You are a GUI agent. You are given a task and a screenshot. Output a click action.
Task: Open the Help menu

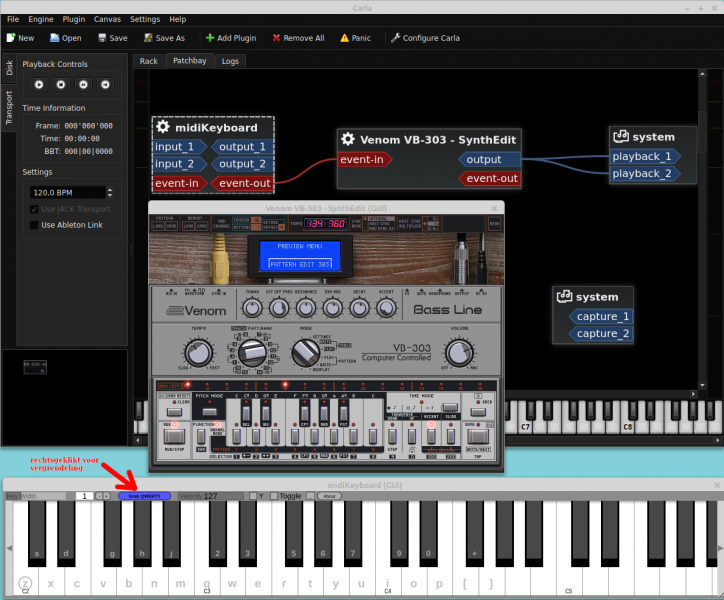point(177,19)
